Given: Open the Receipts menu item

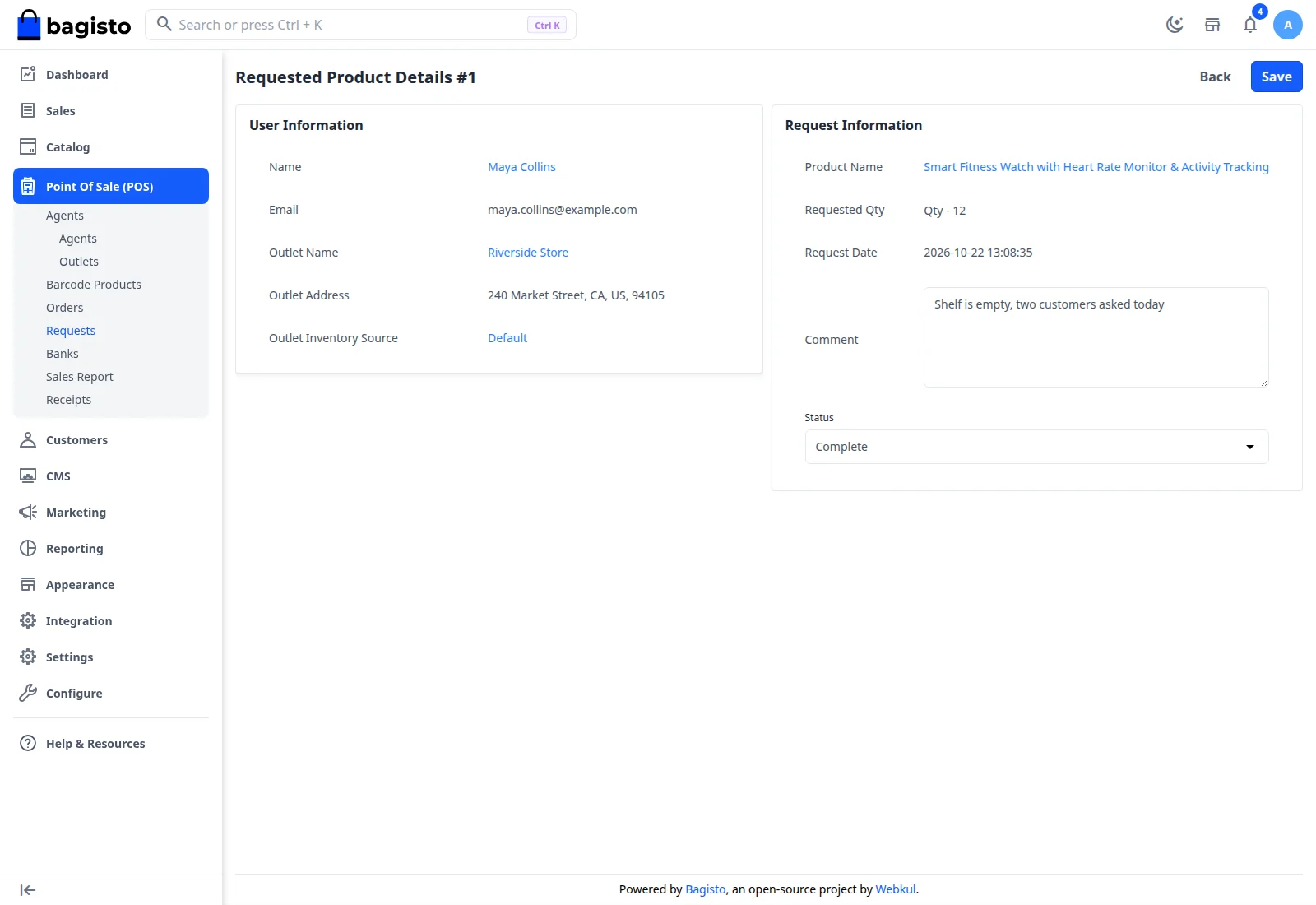Looking at the screenshot, I should [x=69, y=400].
